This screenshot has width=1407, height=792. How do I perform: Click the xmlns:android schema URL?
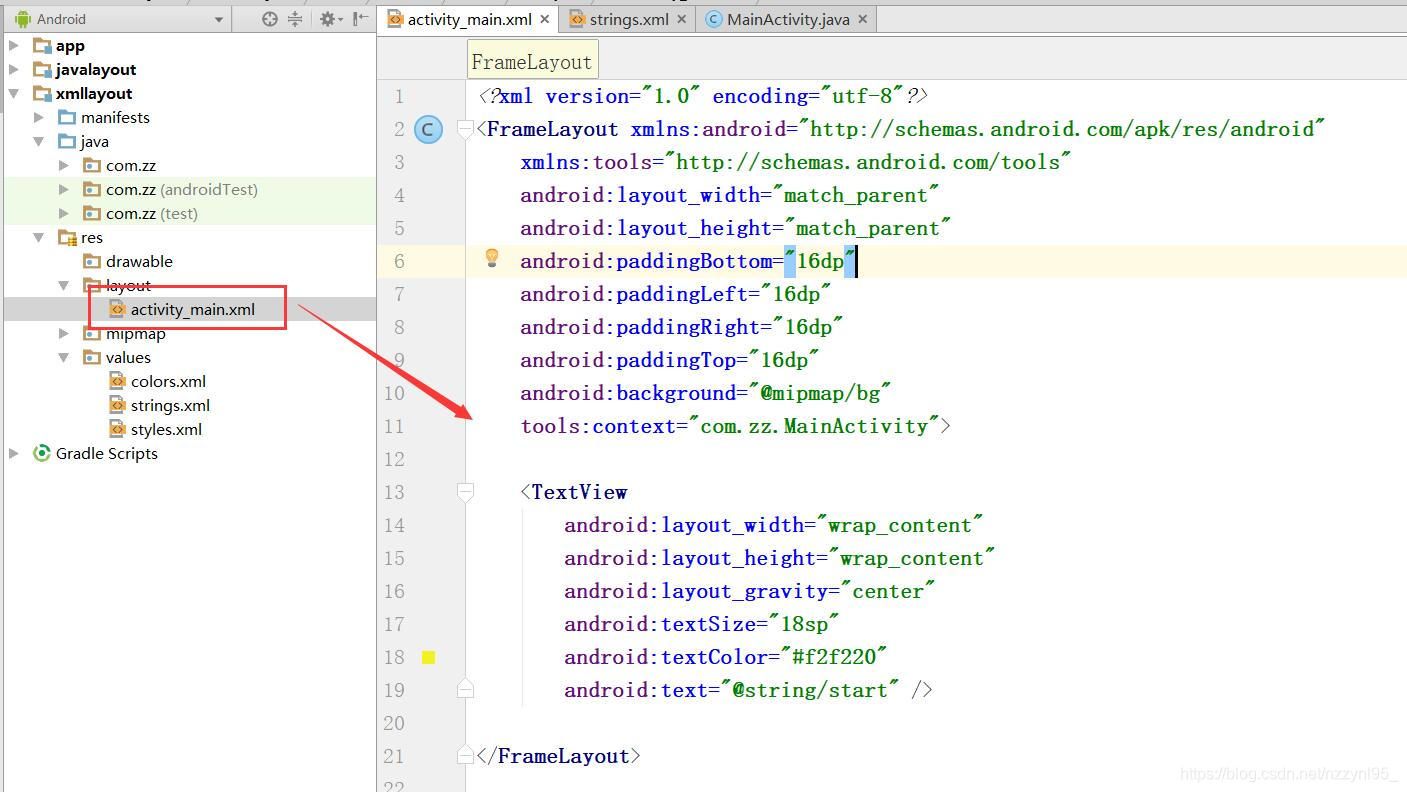(1062, 129)
